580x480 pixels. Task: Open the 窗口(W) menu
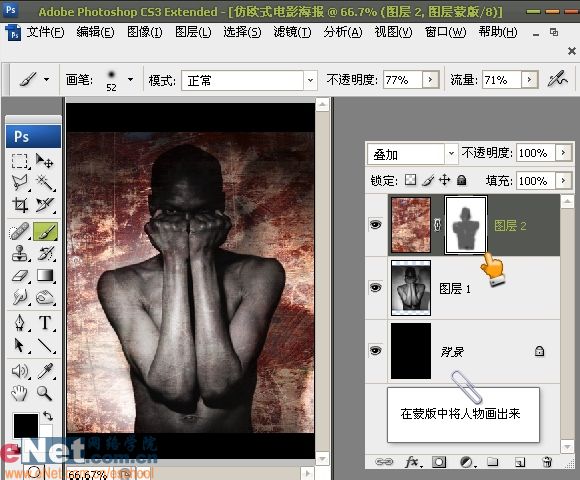pos(445,32)
